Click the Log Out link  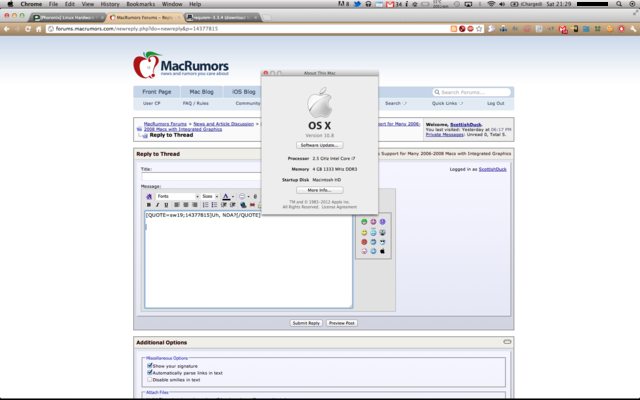point(496,104)
